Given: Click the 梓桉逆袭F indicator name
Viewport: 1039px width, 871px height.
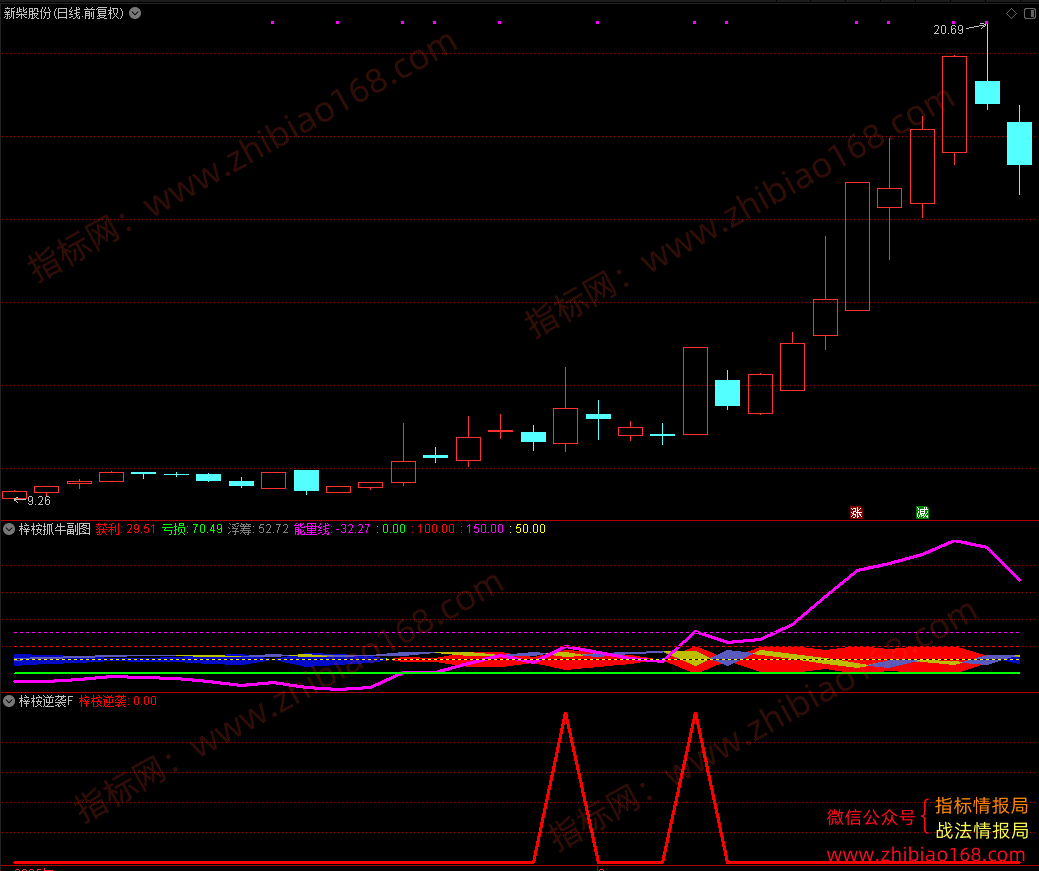Looking at the screenshot, I should [45, 701].
